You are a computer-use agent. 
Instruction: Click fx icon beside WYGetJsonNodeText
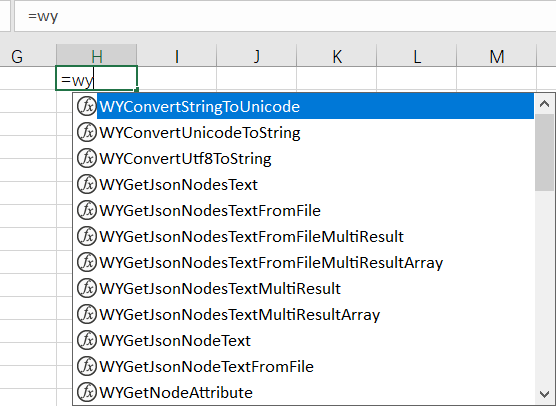point(87,340)
